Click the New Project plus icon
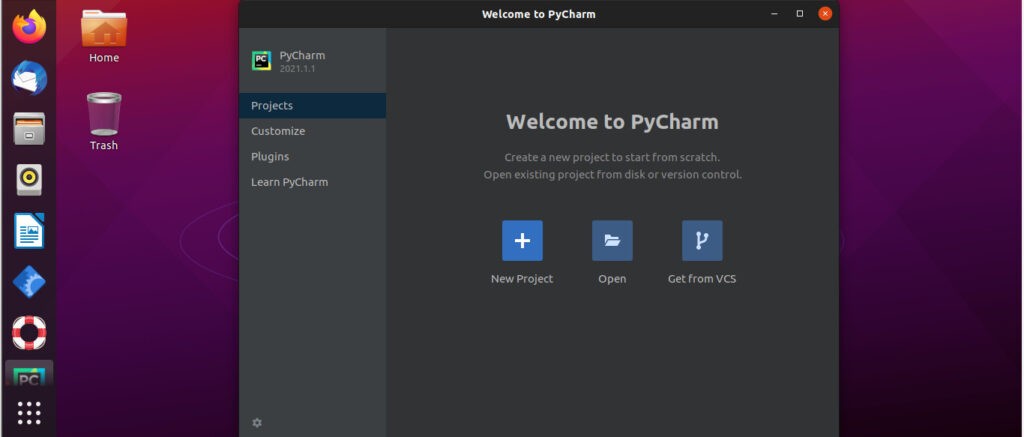The image size is (1024, 437). pos(522,240)
